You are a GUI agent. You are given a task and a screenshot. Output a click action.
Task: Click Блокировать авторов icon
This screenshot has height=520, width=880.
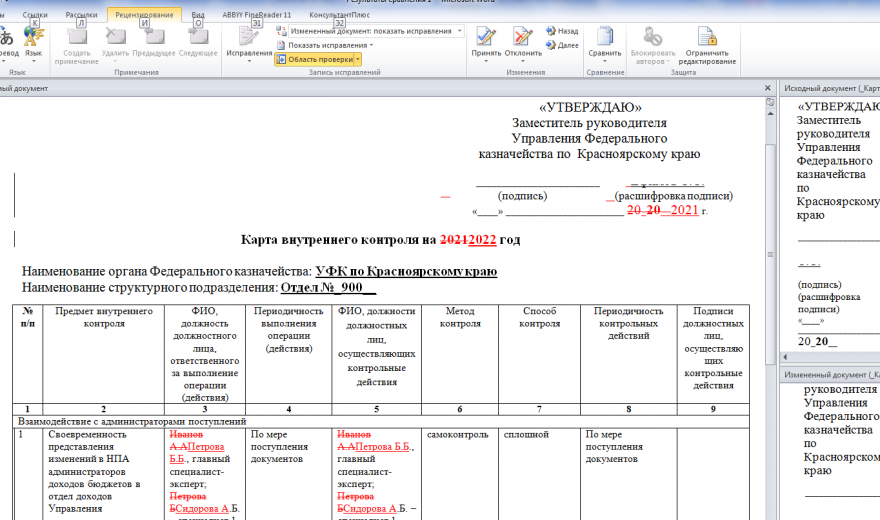pyautogui.click(x=653, y=36)
